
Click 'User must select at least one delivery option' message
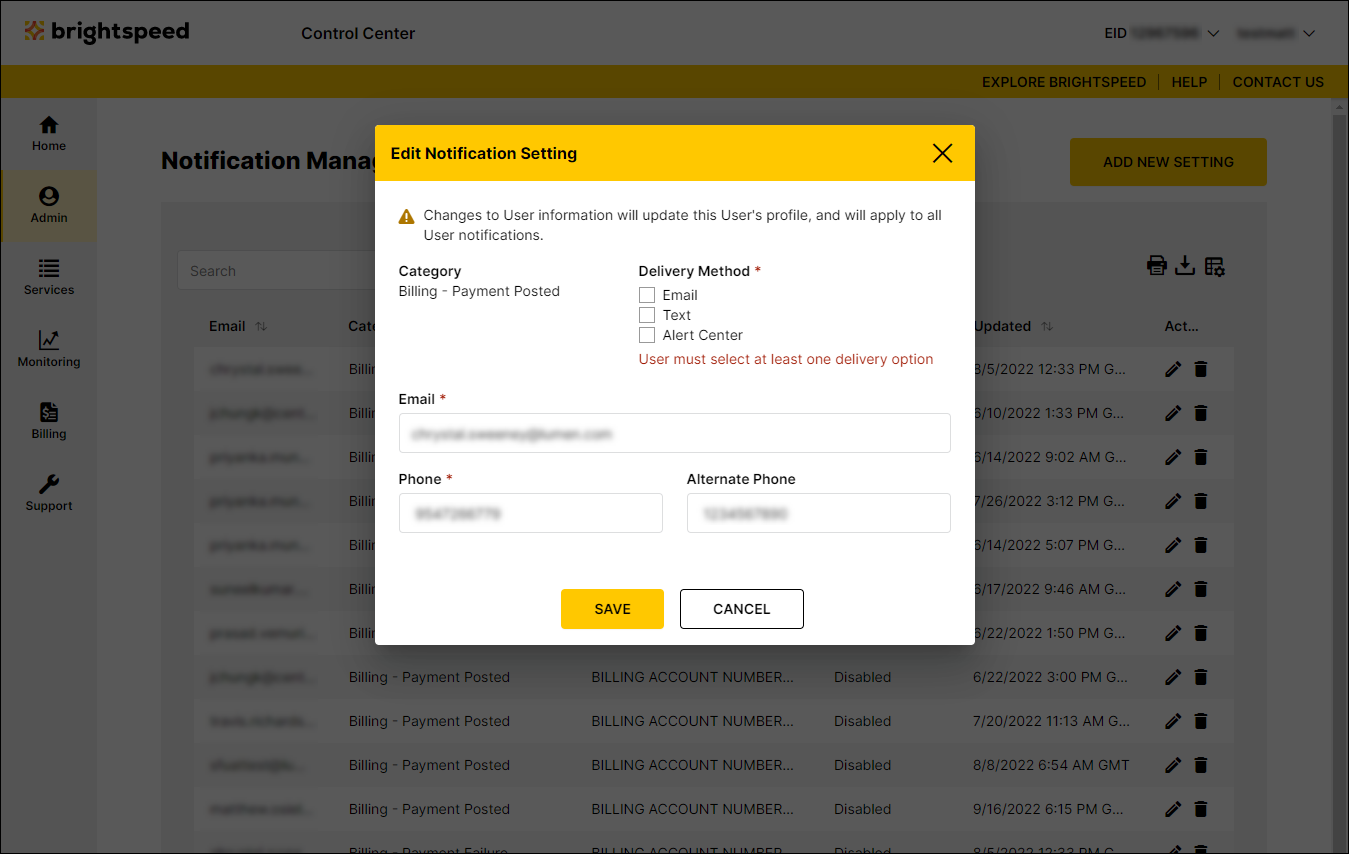tap(786, 359)
